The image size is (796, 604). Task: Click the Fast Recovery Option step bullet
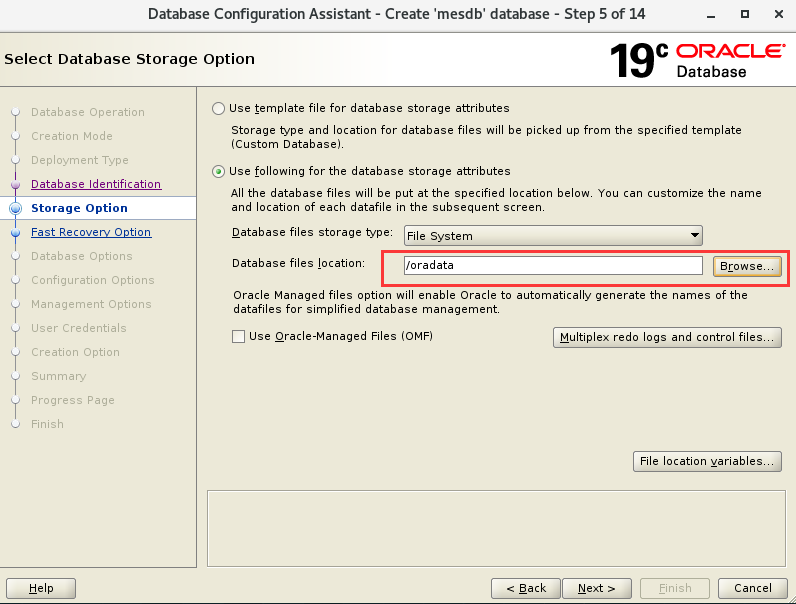click(x=15, y=232)
